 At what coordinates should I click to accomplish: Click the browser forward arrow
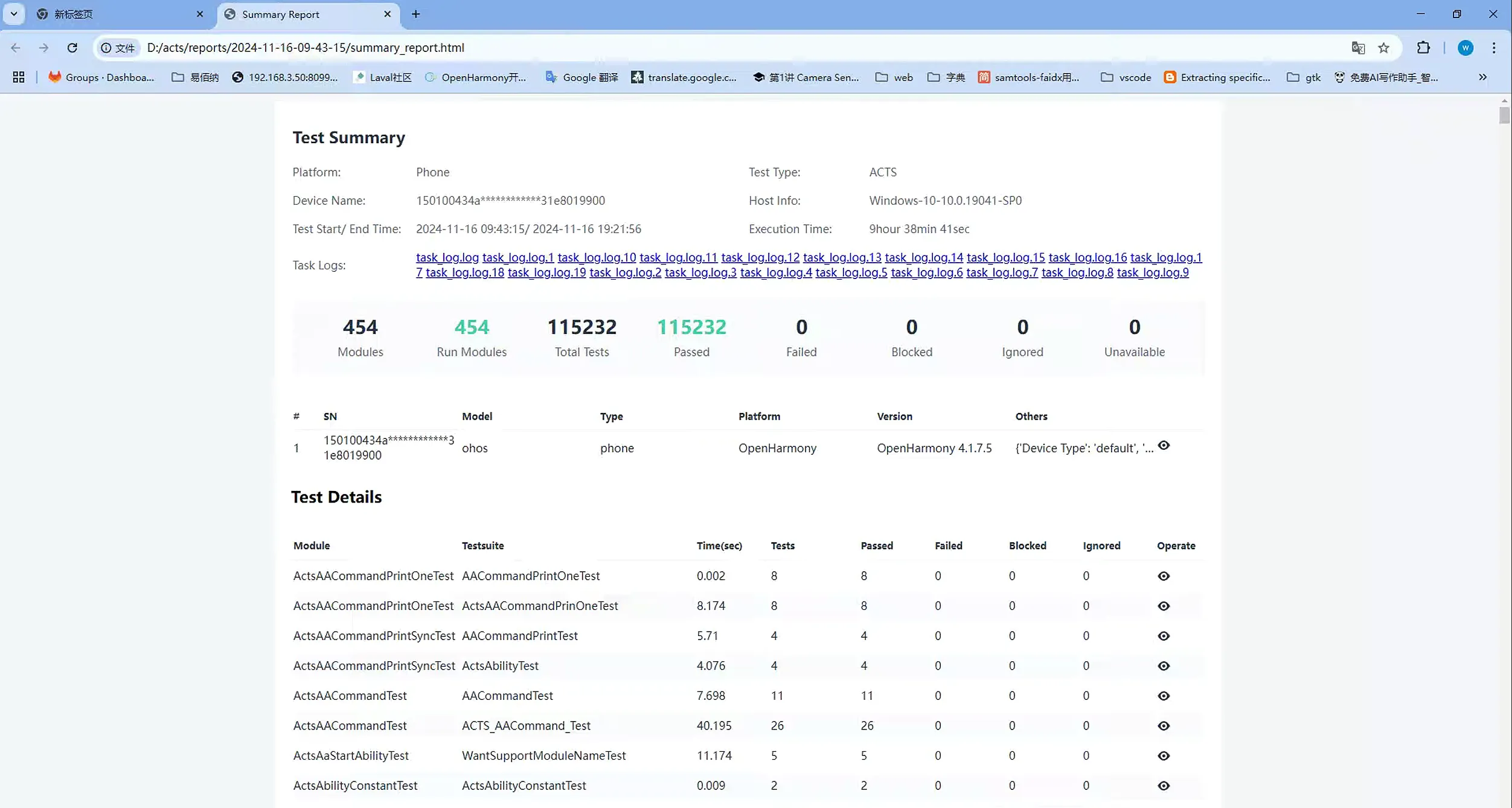tap(43, 48)
